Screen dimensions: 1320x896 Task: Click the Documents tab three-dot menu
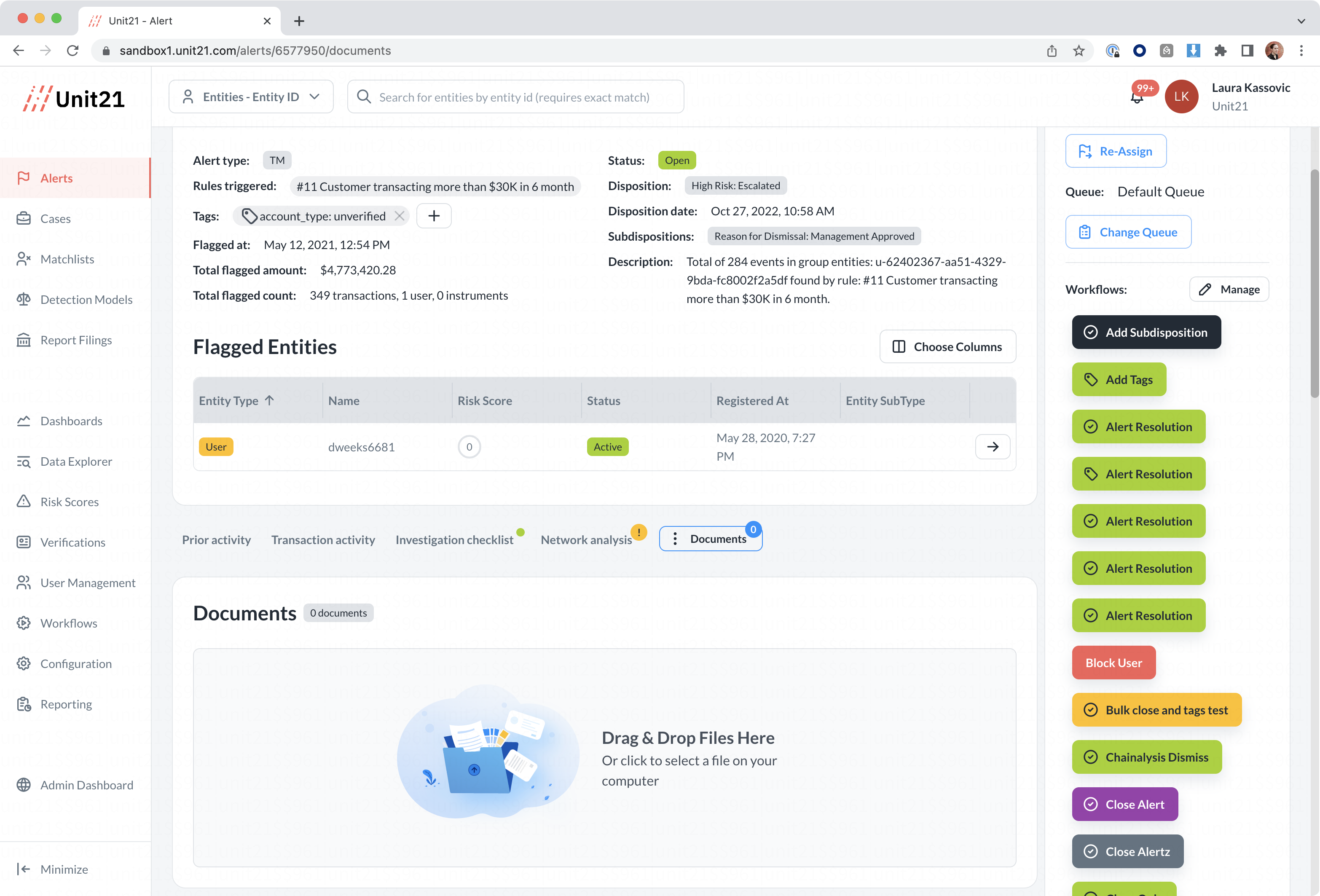point(675,539)
